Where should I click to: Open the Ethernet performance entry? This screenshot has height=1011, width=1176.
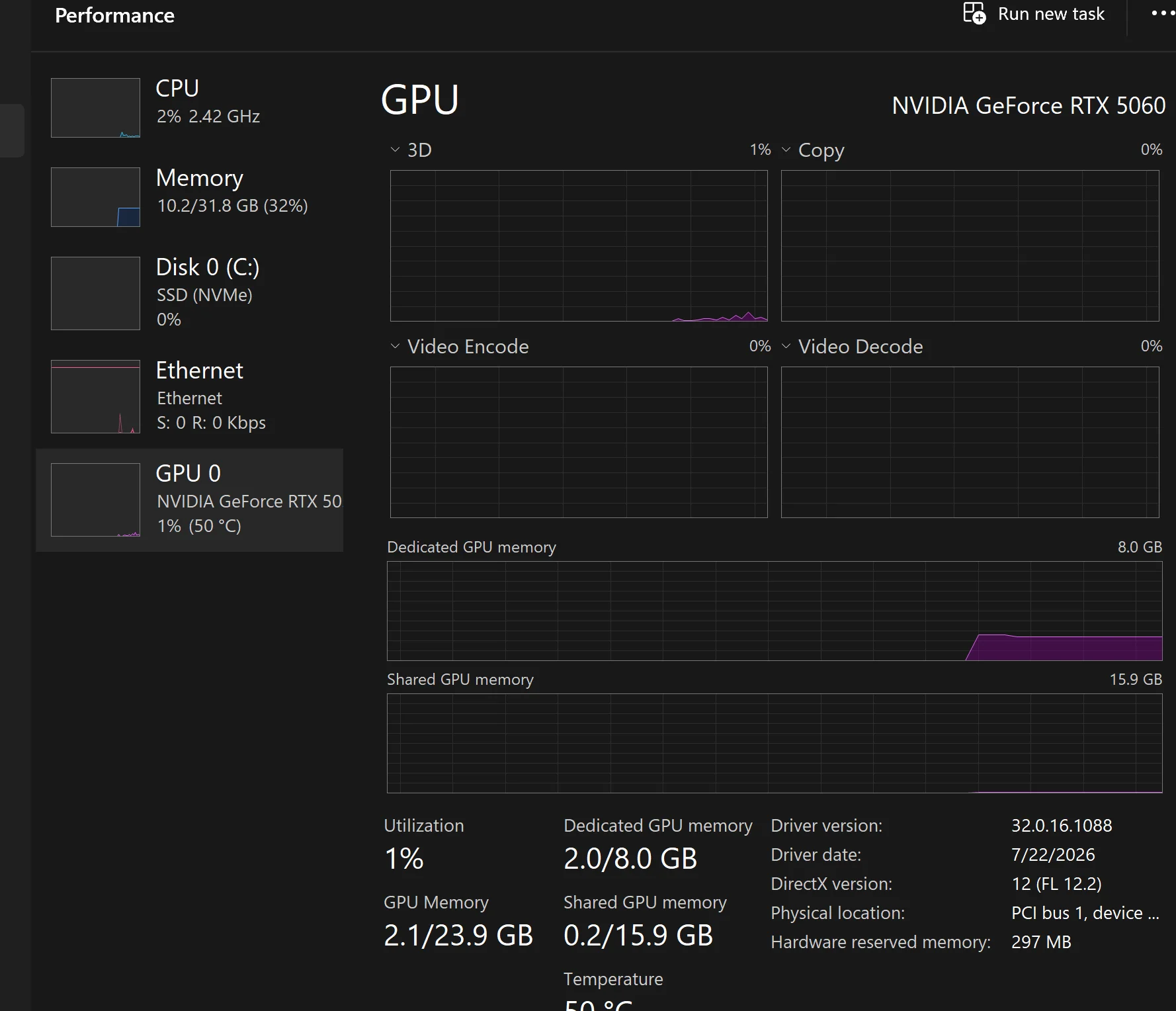(189, 396)
